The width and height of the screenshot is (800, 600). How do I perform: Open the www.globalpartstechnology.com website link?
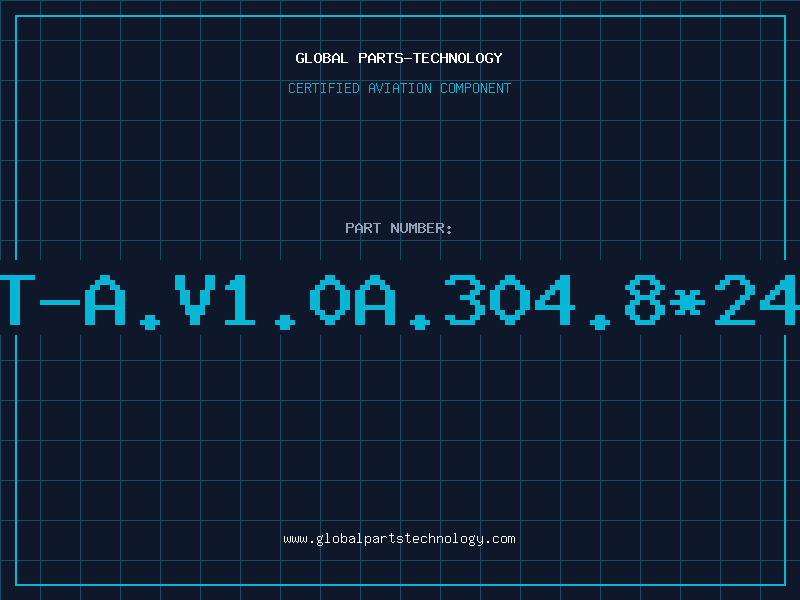(399, 539)
